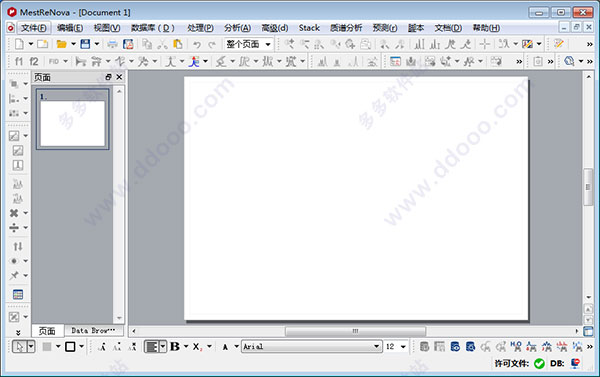
Task: Click the subscript X icon
Action: click(197, 347)
